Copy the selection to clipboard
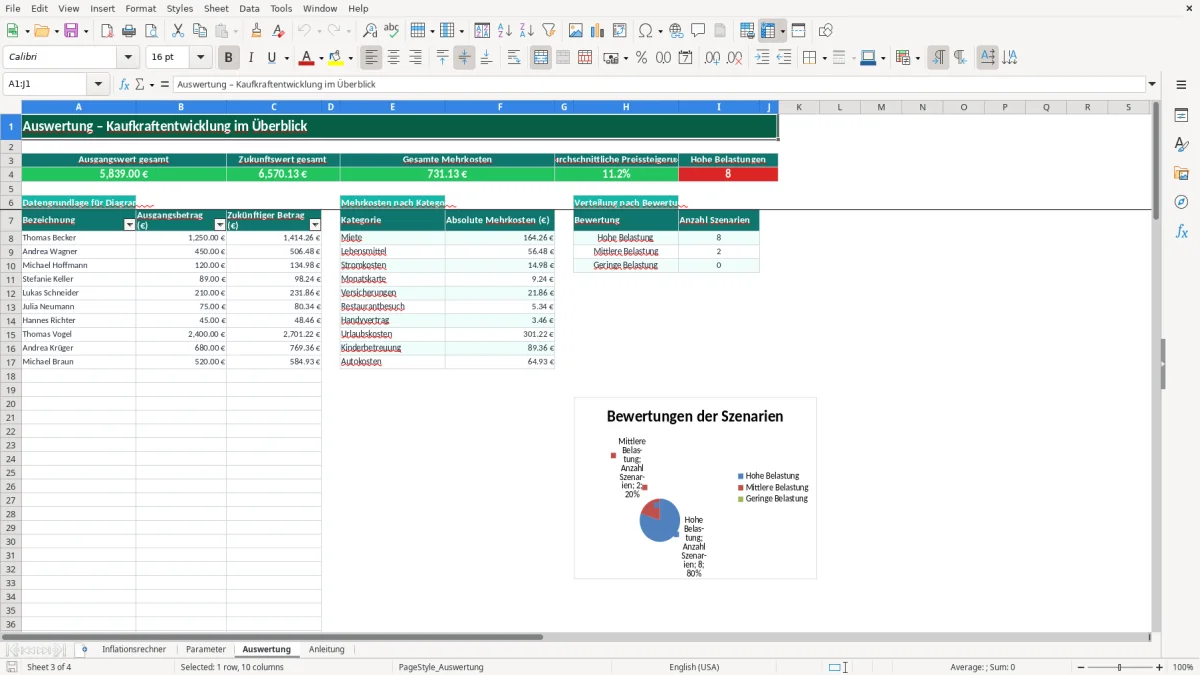1200x675 pixels. click(200, 31)
